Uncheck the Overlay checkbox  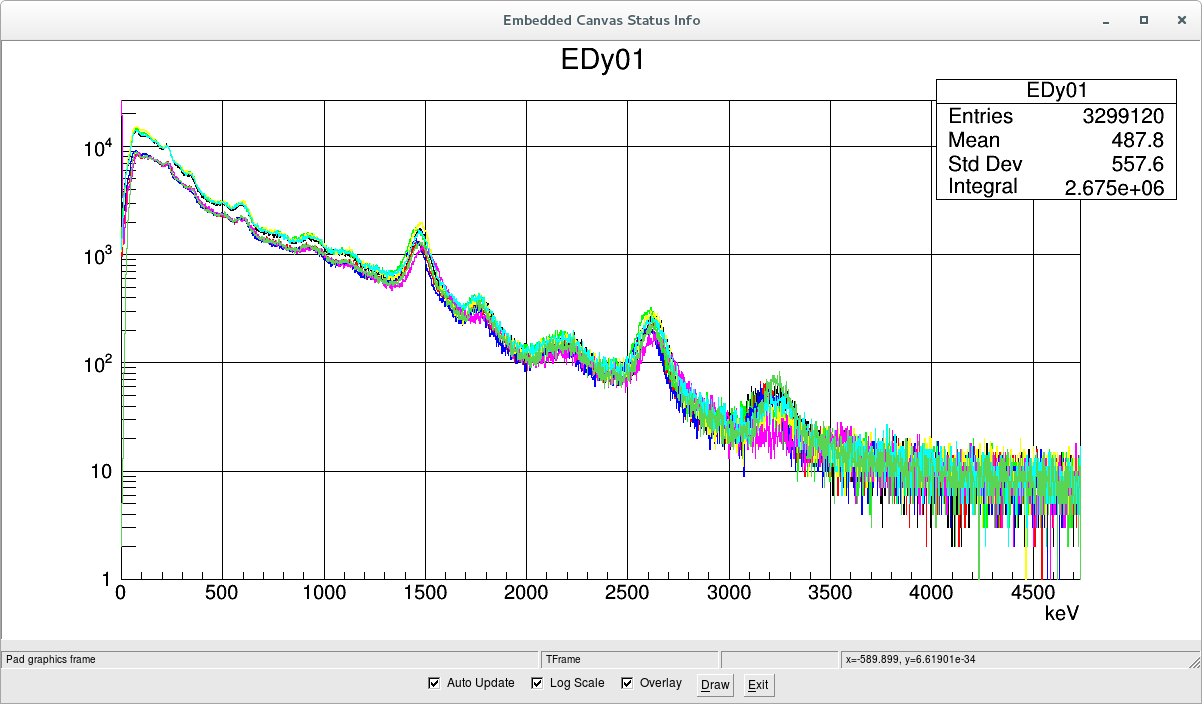pyautogui.click(x=628, y=683)
